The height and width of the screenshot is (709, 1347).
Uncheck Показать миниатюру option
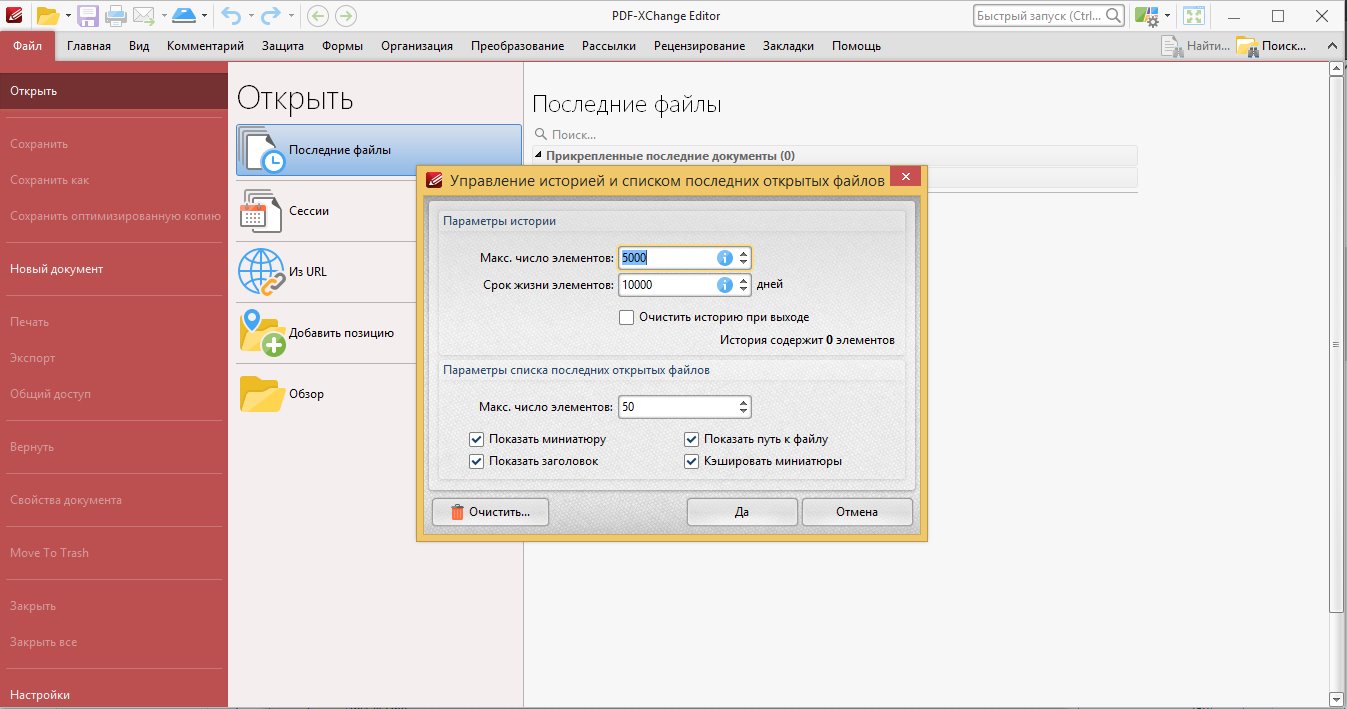(477, 439)
